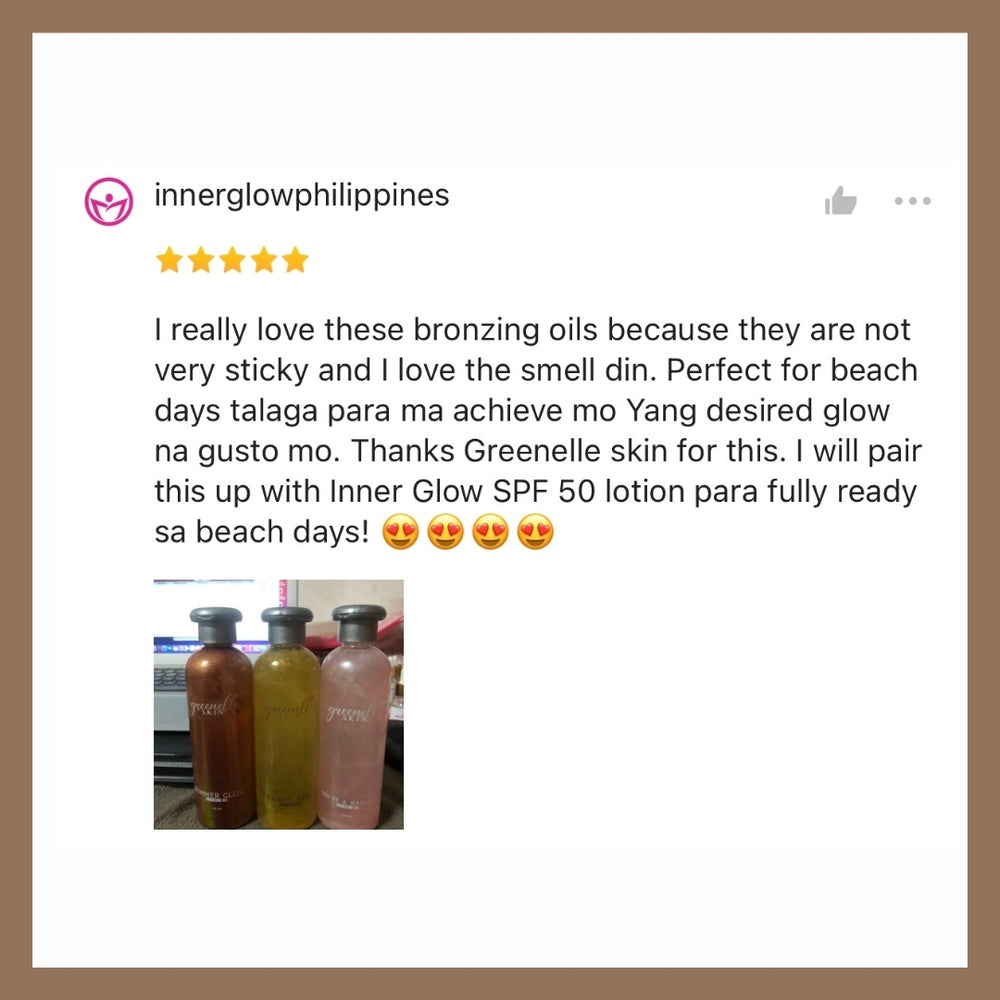Click the pink innerglowphilippines avatar logo
The image size is (1000, 1000).
click(109, 201)
